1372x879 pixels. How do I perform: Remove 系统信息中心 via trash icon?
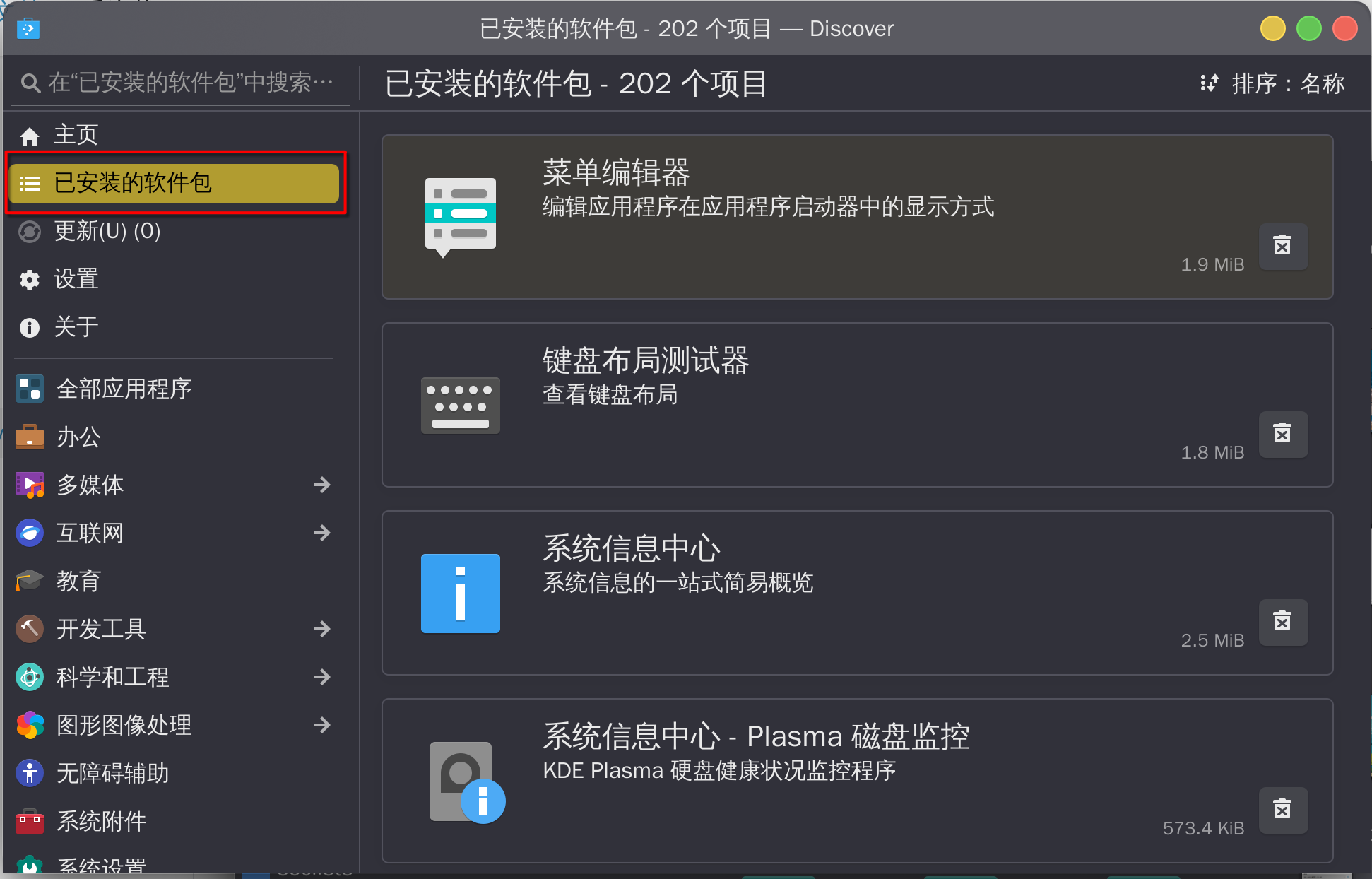tap(1283, 622)
